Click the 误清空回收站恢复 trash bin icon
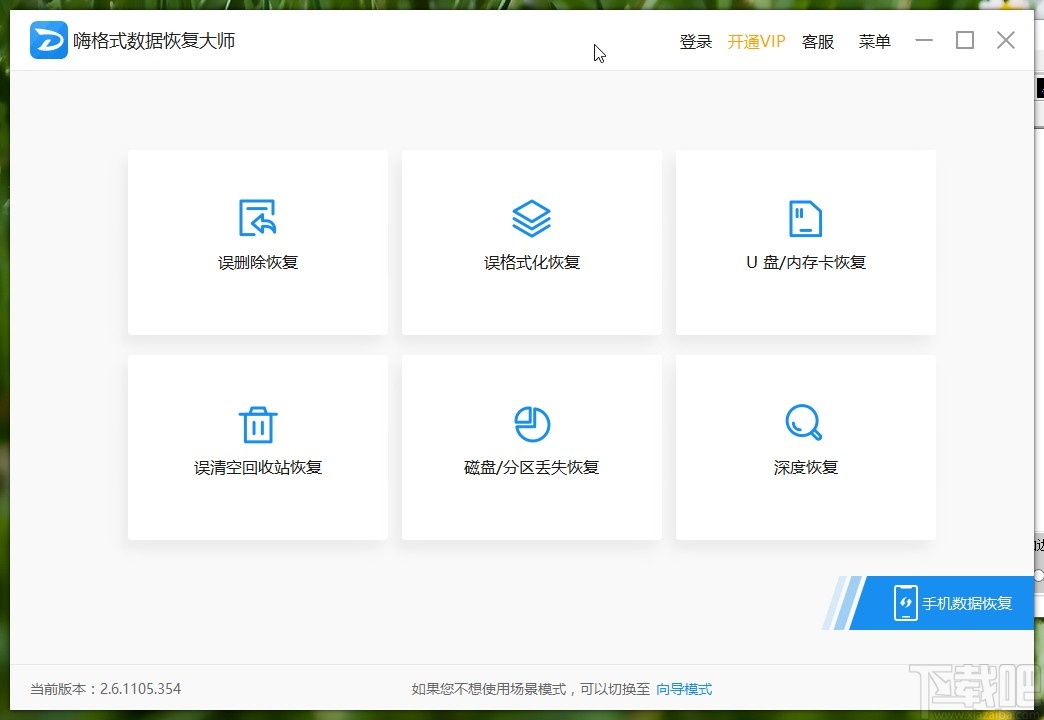The height and width of the screenshot is (720, 1044). coord(258,424)
